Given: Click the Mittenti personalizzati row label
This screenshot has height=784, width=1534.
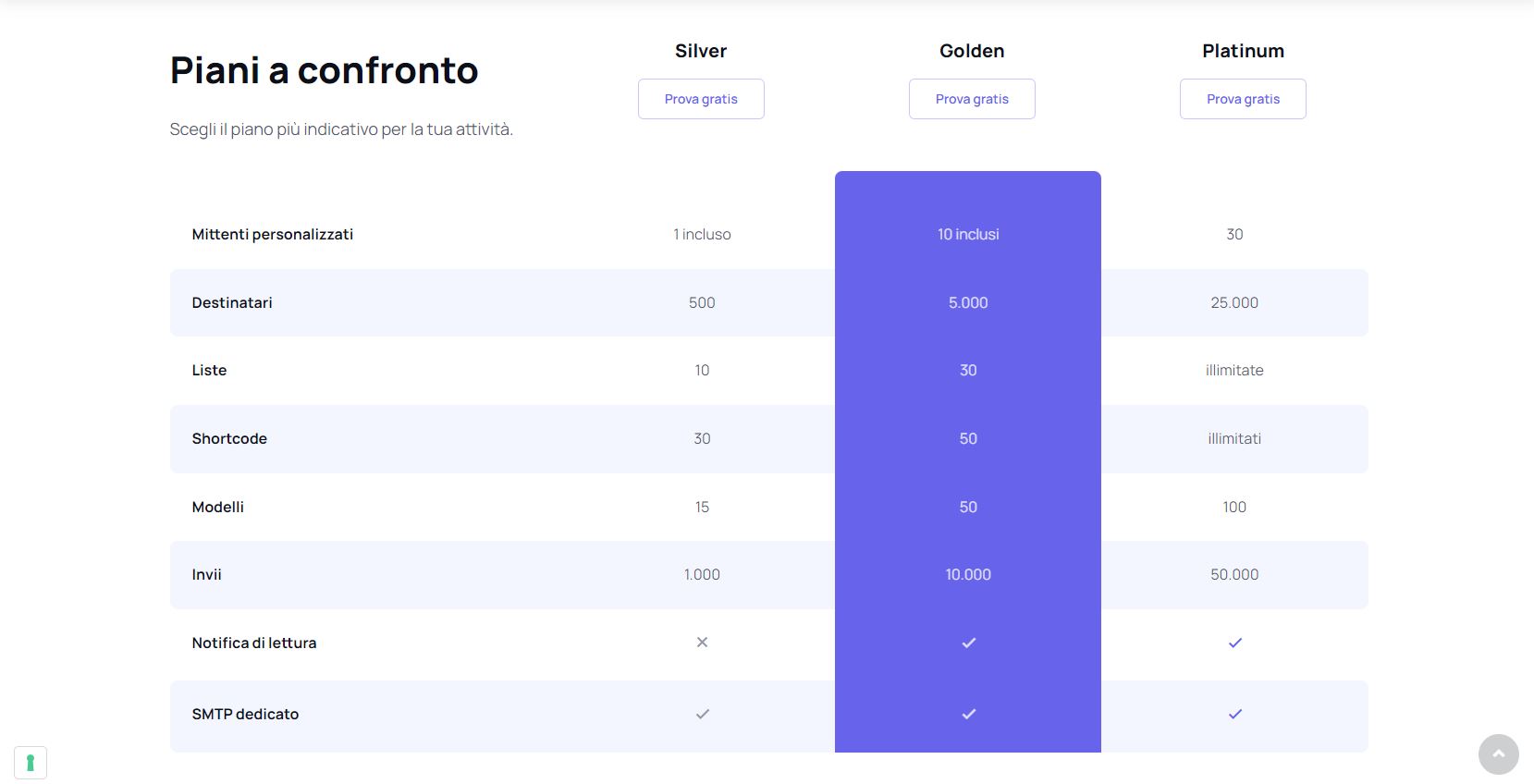Looking at the screenshot, I should click(x=273, y=235).
